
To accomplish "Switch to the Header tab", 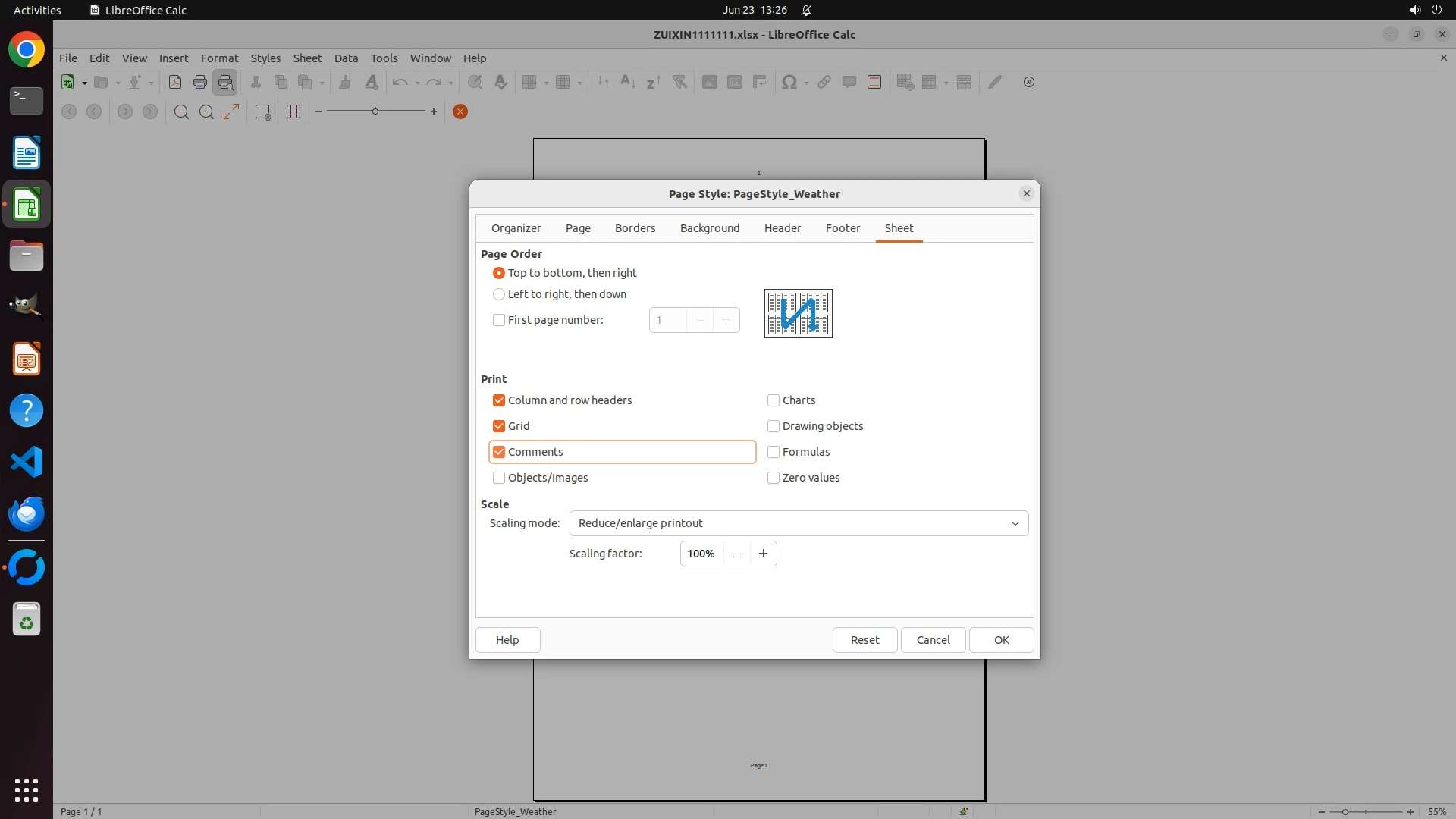I will tap(782, 228).
